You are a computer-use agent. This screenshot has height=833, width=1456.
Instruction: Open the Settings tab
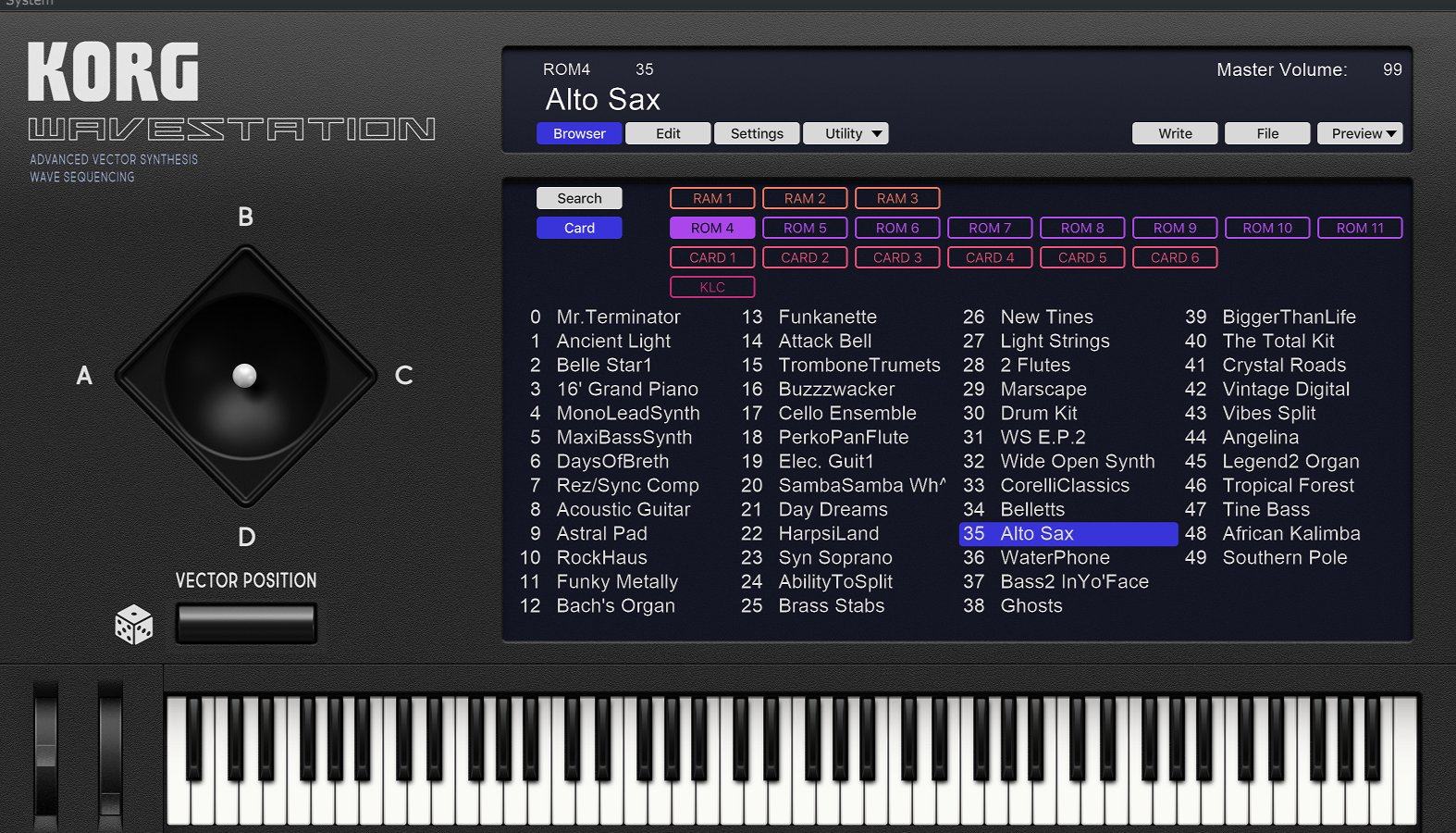tap(757, 133)
